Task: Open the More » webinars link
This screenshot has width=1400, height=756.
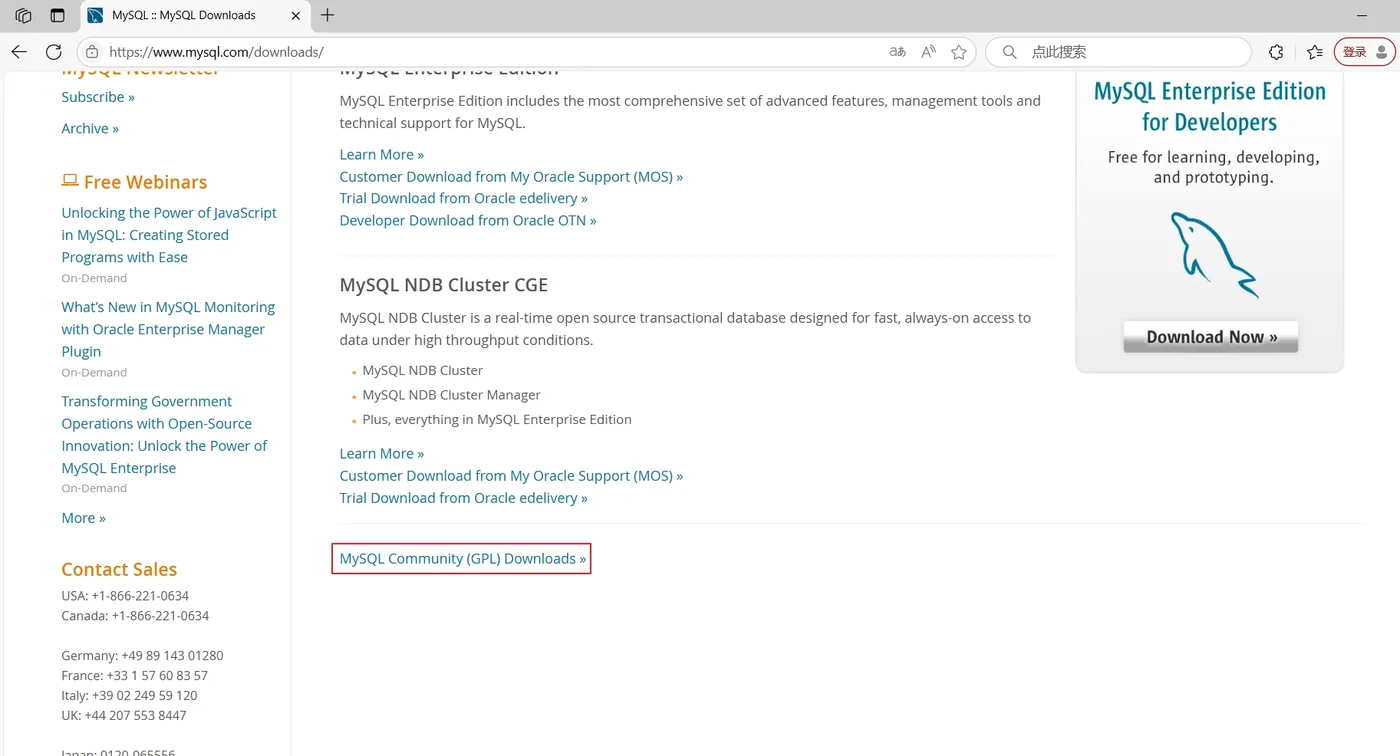Action: [x=83, y=518]
